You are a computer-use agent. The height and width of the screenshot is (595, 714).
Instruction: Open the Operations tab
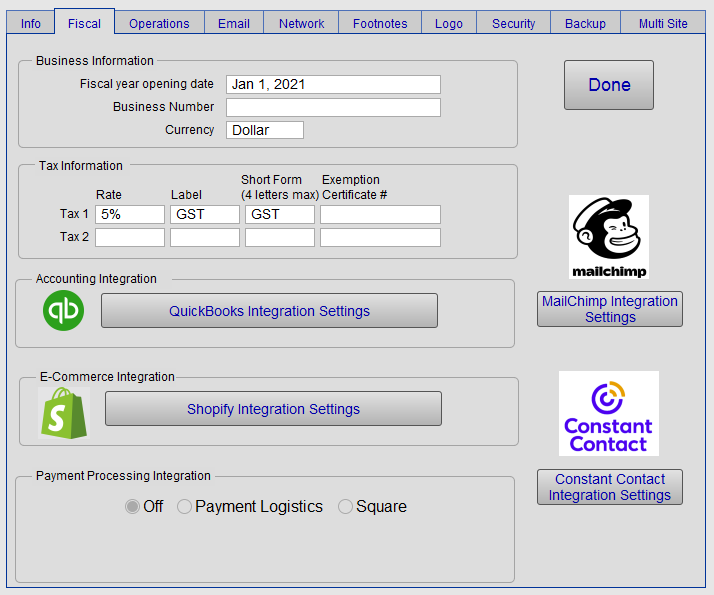(x=159, y=23)
